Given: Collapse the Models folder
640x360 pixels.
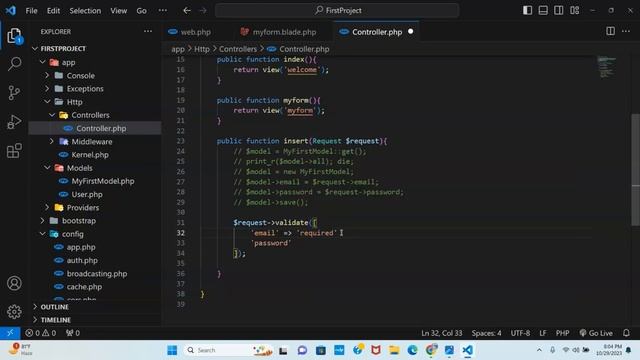Looking at the screenshot, I should (x=47, y=168).
